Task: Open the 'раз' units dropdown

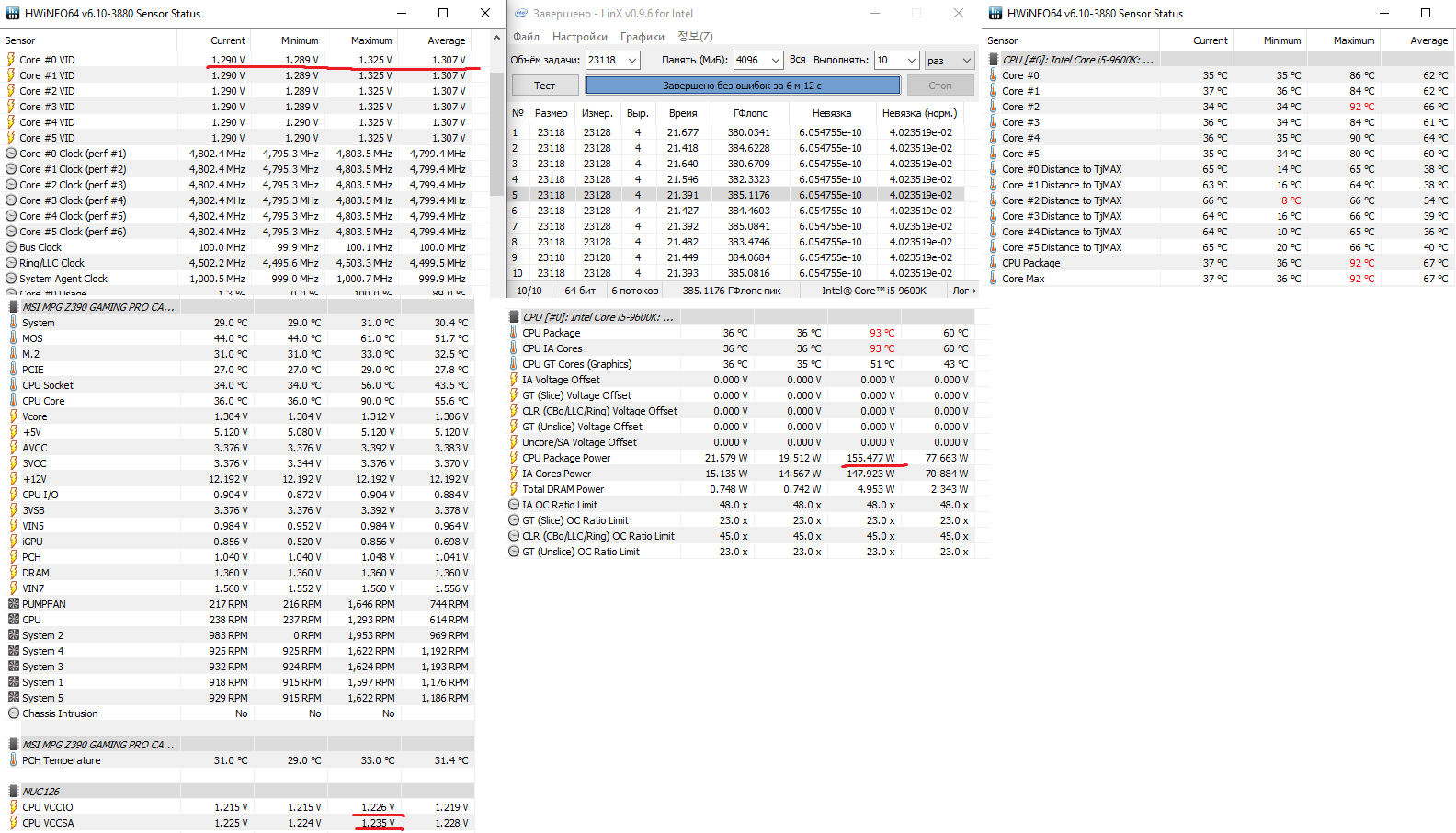Action: (x=950, y=60)
